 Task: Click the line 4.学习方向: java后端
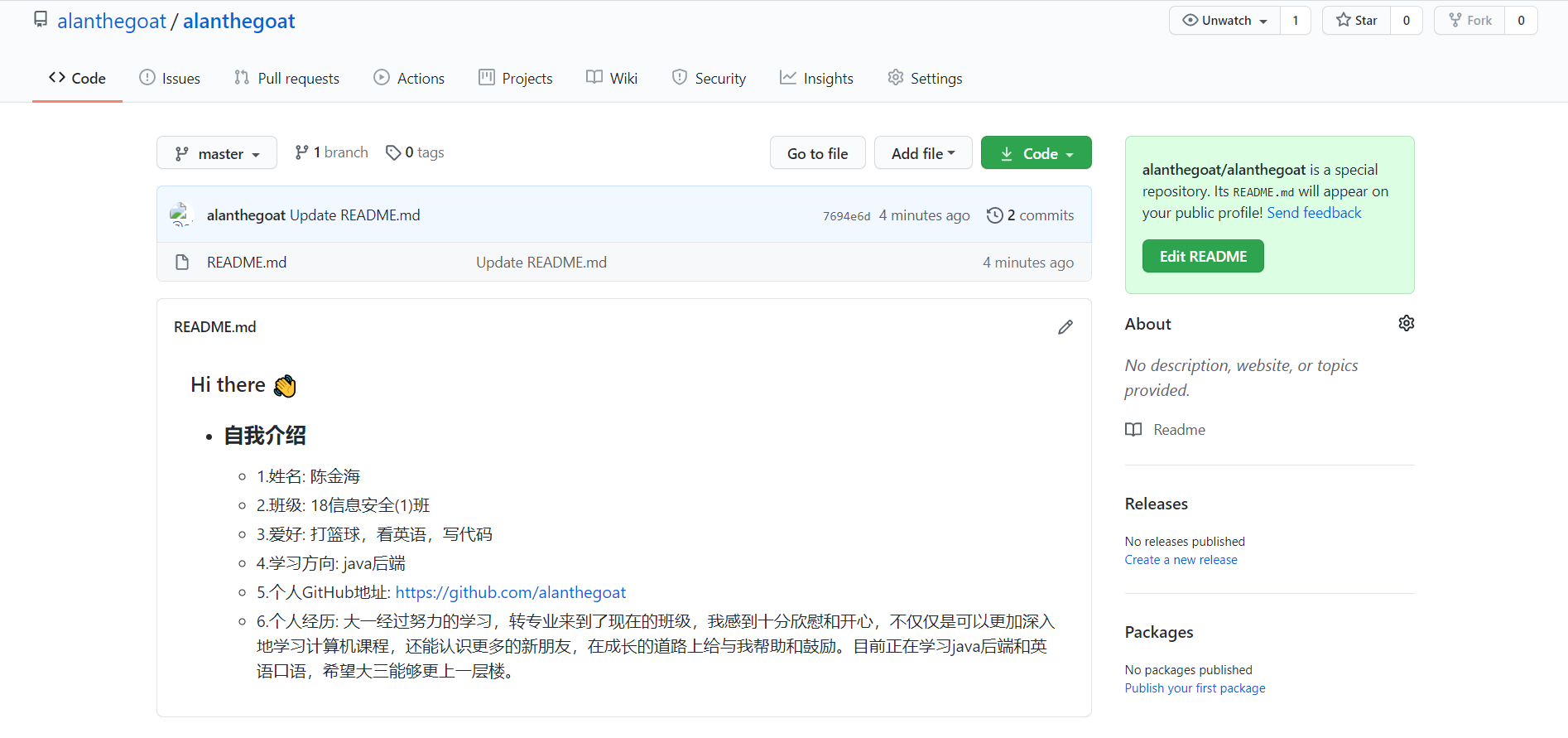click(331, 563)
